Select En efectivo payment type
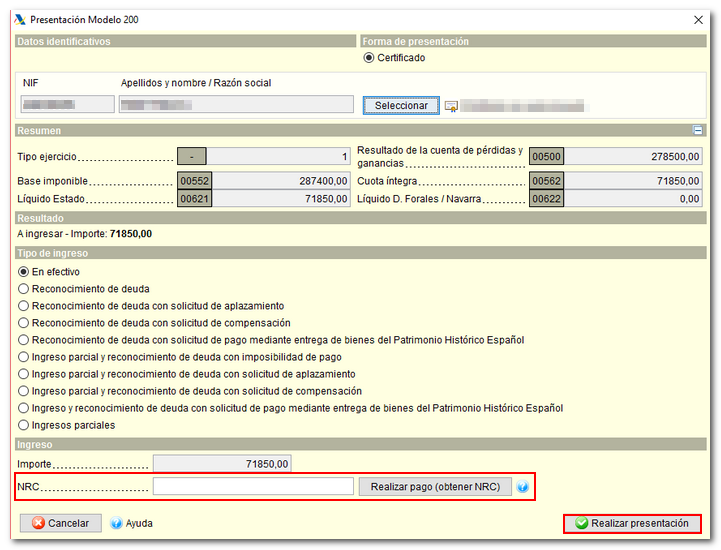The image size is (721, 550). tap(24, 272)
